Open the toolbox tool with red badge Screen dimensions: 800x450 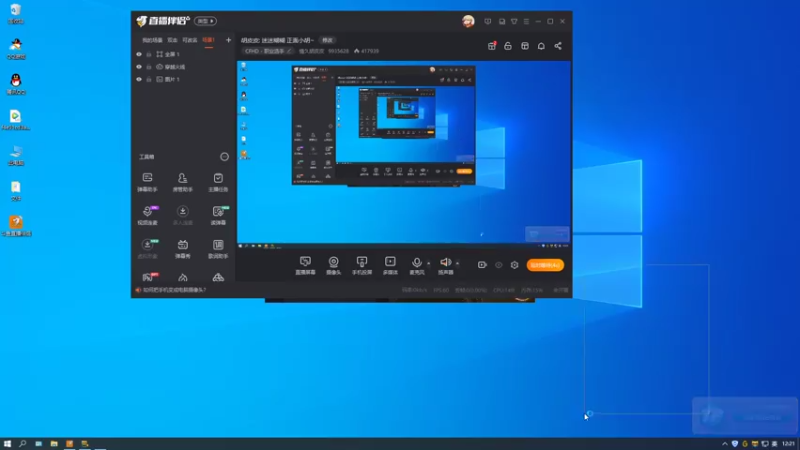(148, 277)
